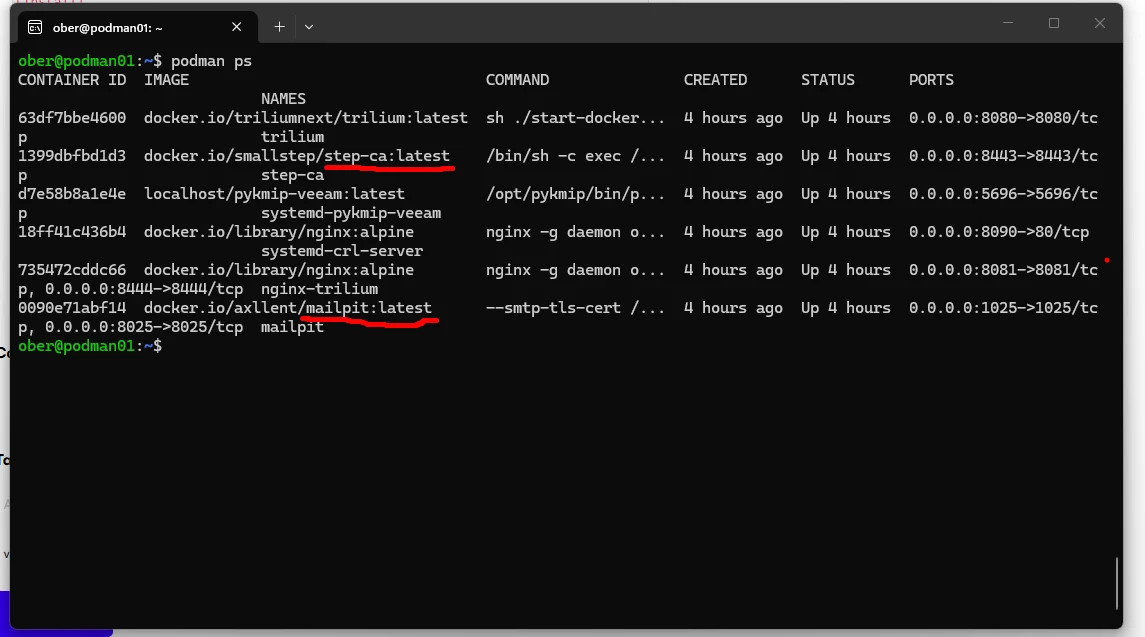This screenshot has width=1145, height=637.
Task: Minimize the terminal window
Action: click(1008, 23)
